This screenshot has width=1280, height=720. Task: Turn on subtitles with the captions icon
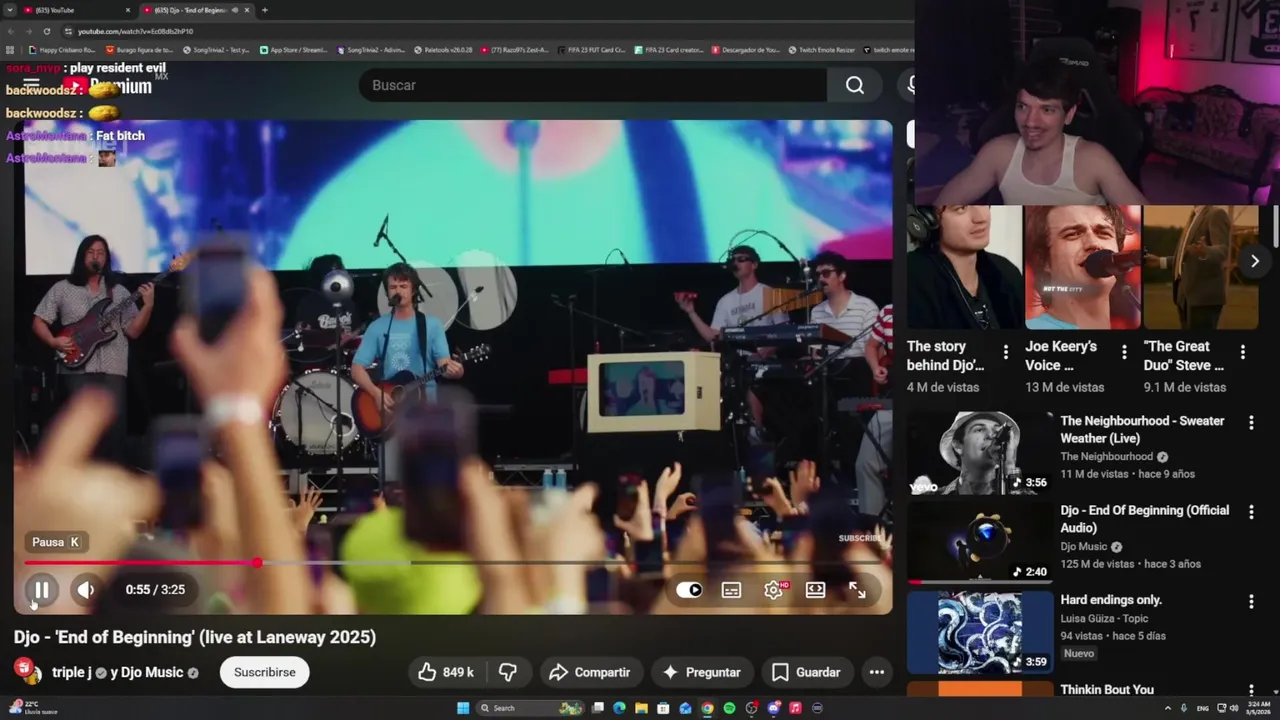(x=731, y=590)
